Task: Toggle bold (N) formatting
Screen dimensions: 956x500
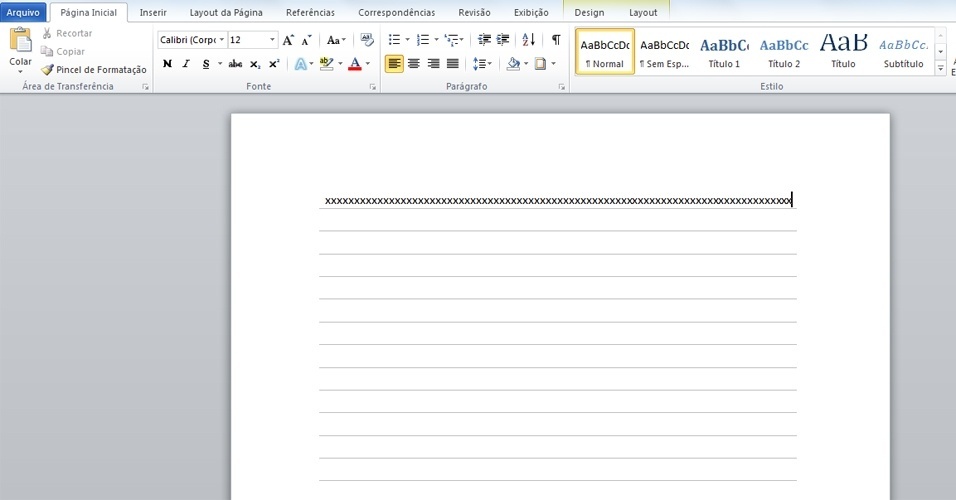Action: click(x=168, y=63)
